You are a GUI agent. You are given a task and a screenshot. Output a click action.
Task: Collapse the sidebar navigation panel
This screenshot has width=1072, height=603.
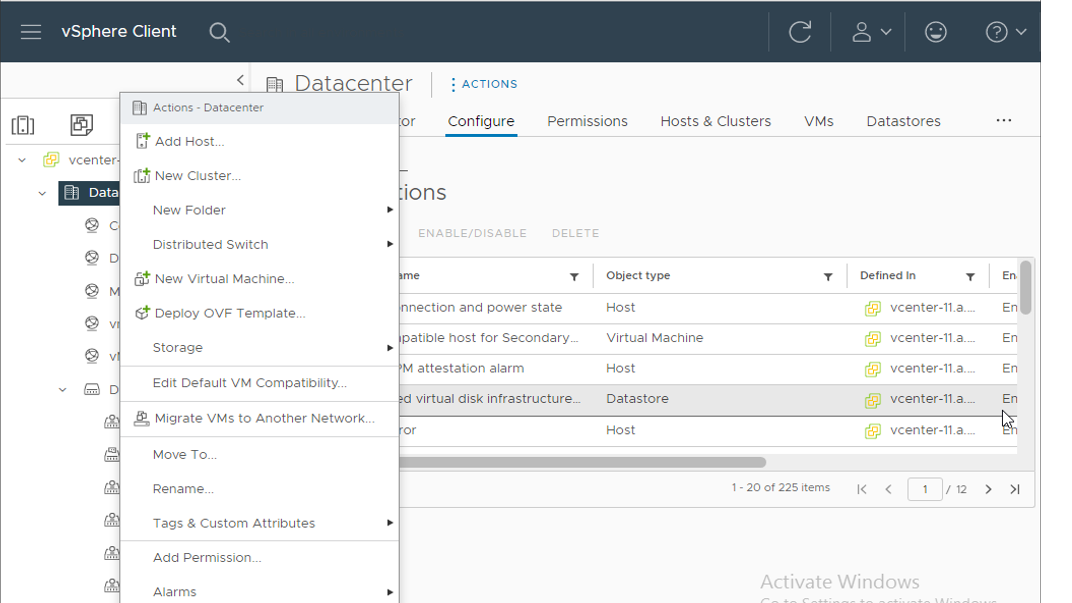point(240,80)
